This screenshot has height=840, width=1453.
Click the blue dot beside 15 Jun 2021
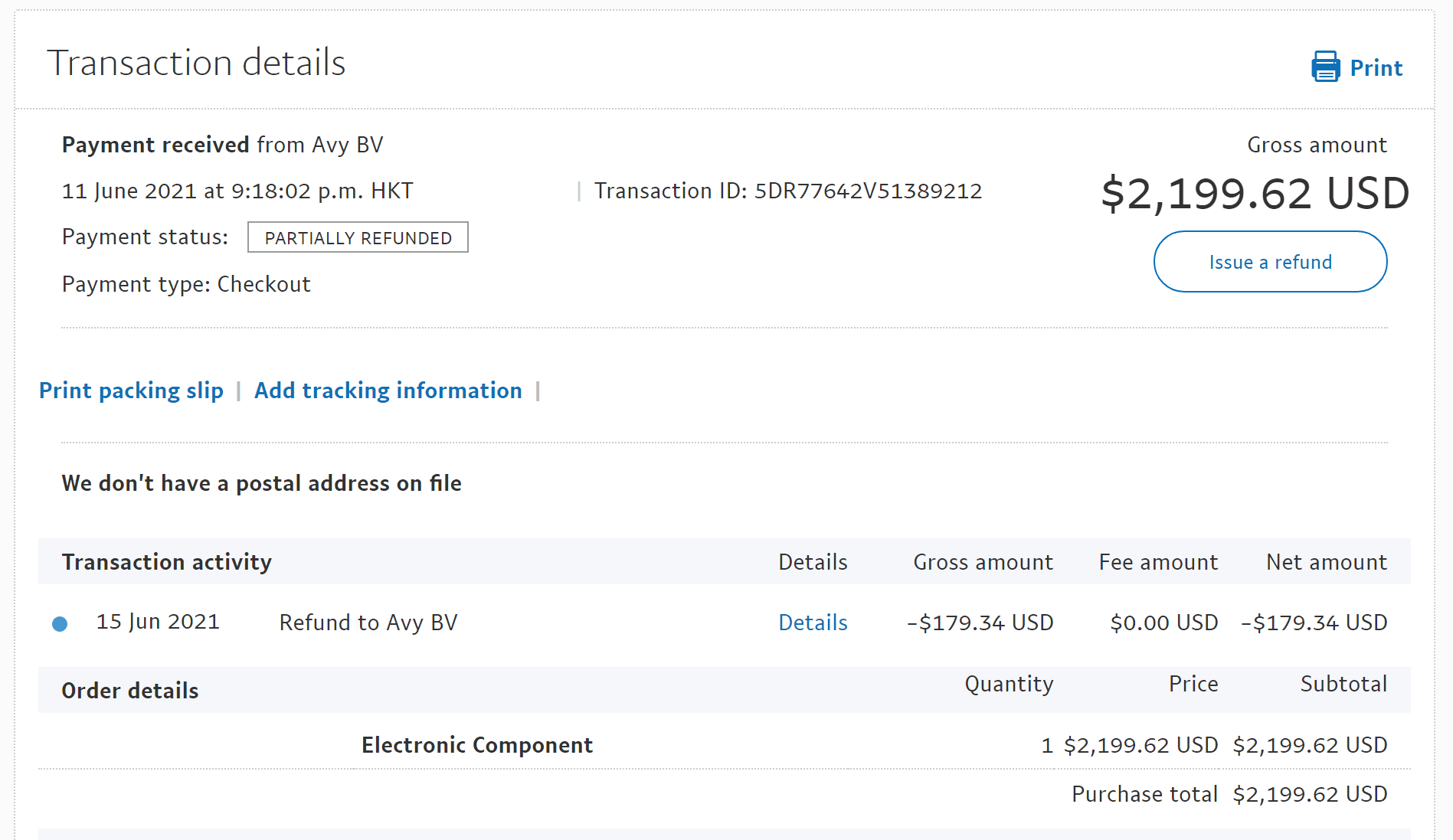pyautogui.click(x=60, y=624)
